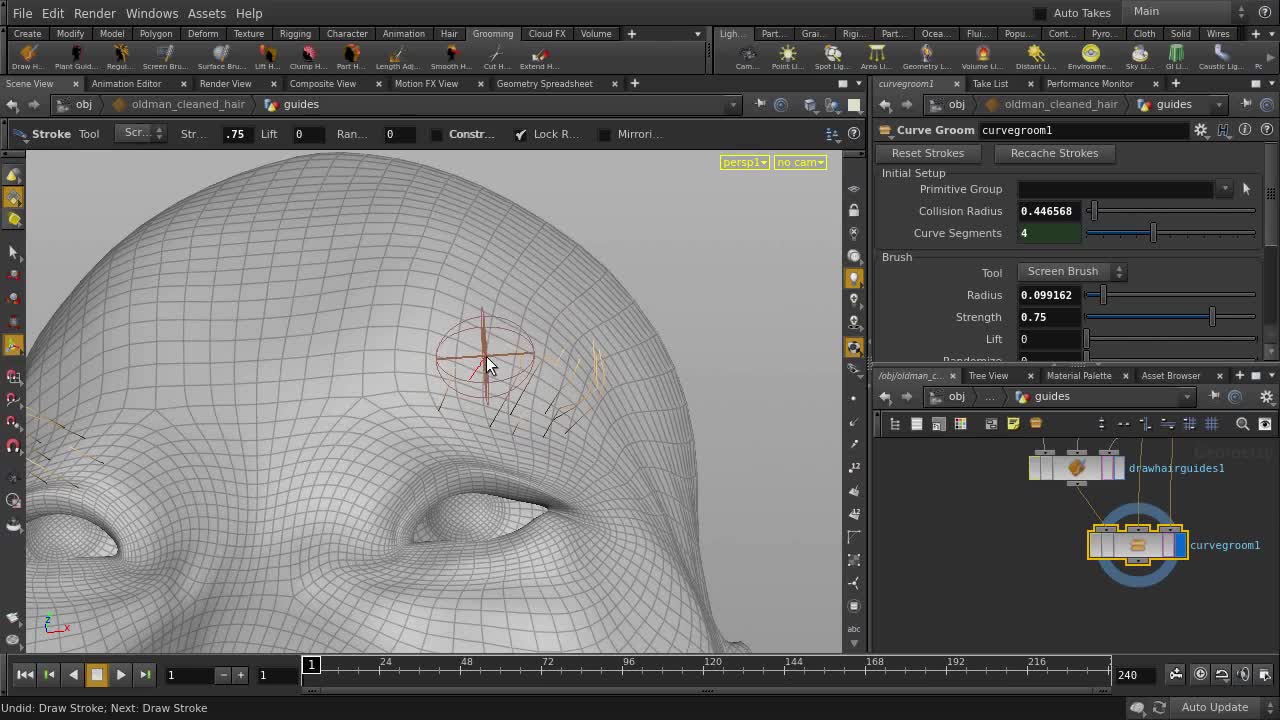Toggle display flag on curvegroom1 node
Screen dimensions: 1280x720
pos(1180,545)
